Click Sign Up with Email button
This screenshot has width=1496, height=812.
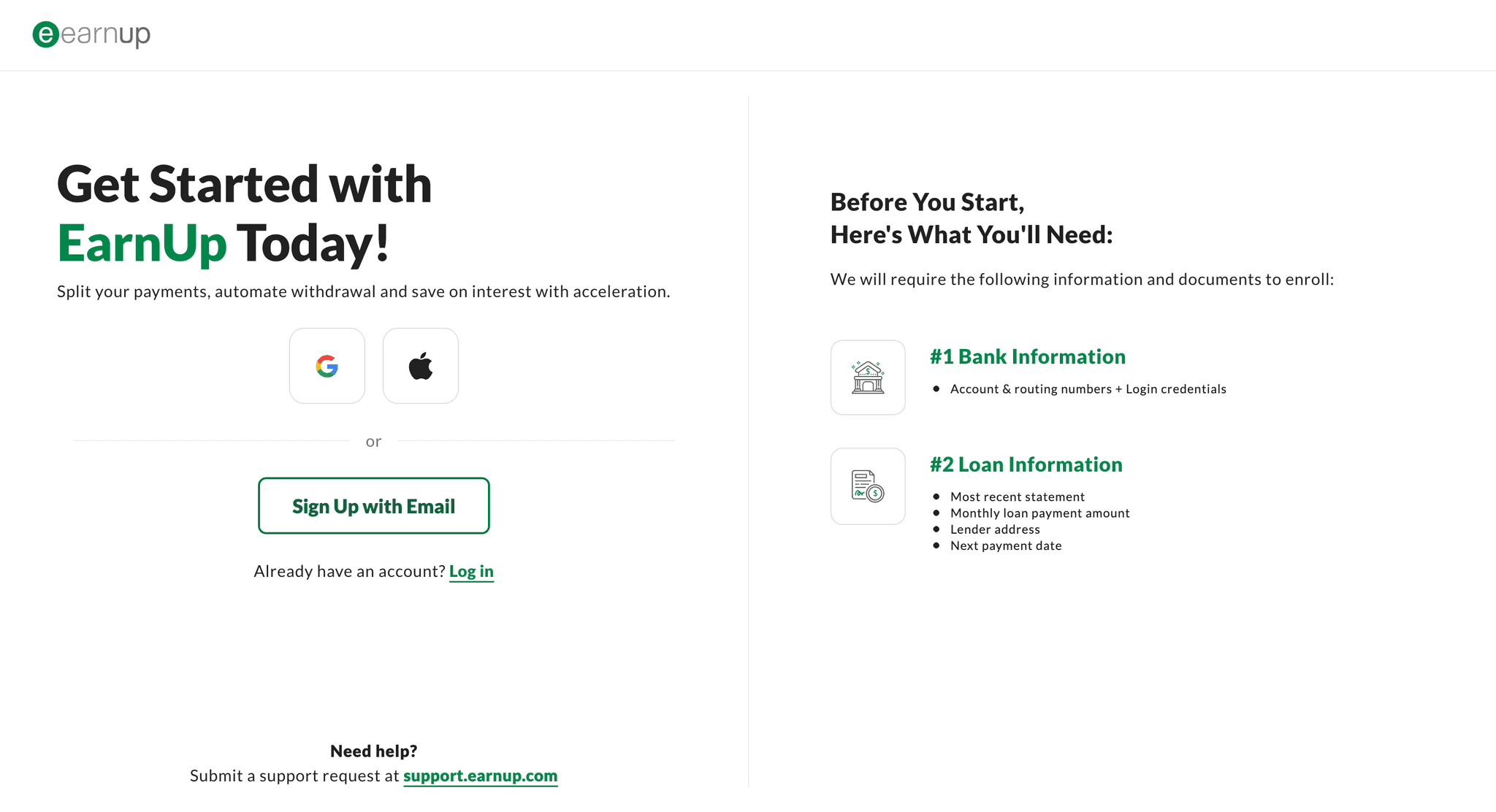[x=374, y=506]
